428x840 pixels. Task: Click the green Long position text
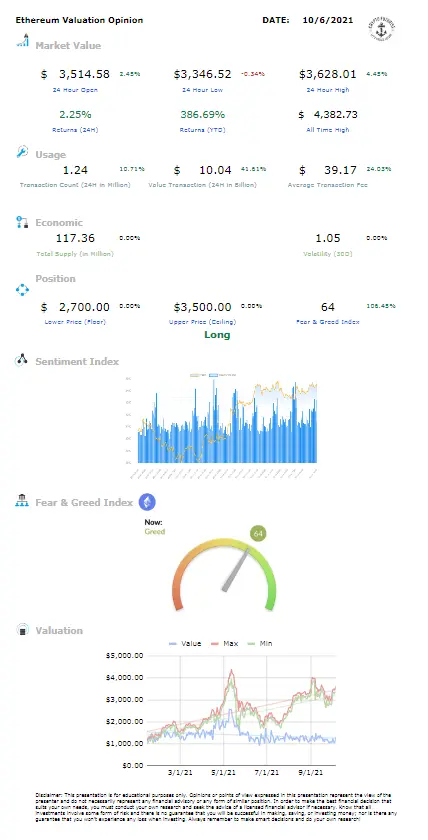tap(217, 335)
